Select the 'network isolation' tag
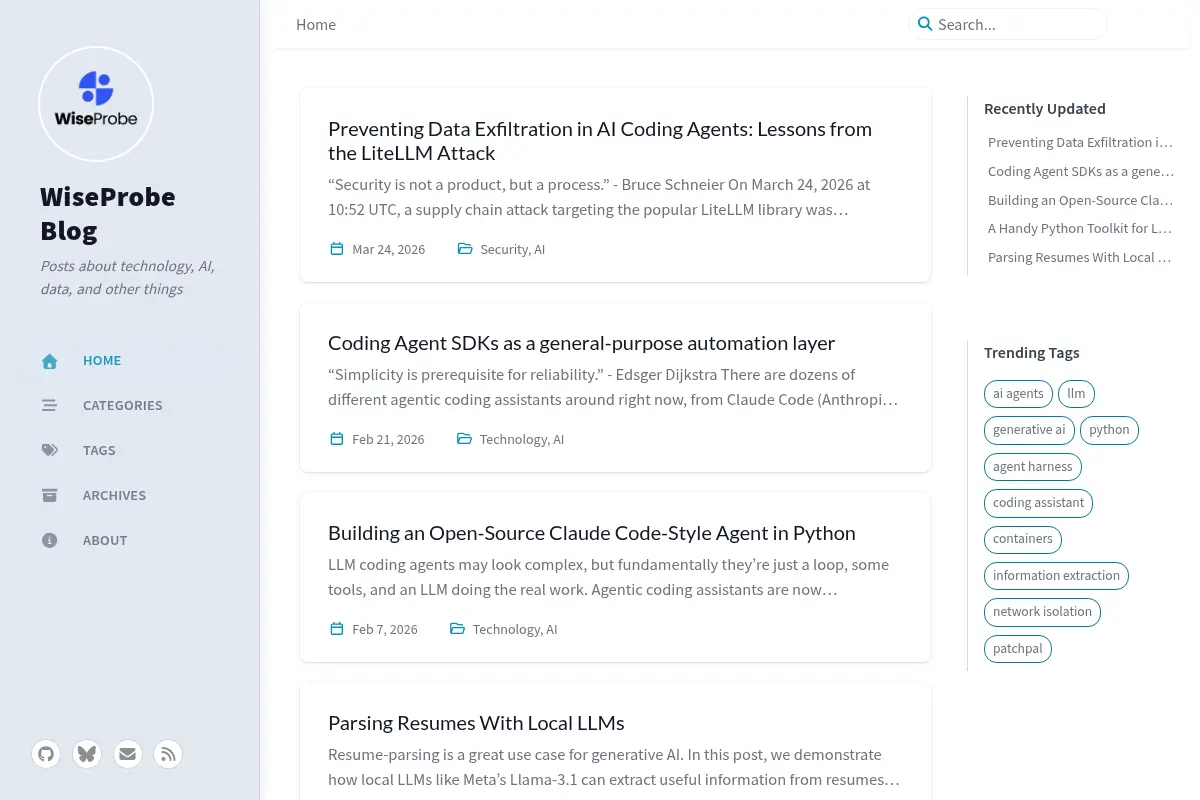Image resolution: width=1200 pixels, height=800 pixels. (1042, 612)
